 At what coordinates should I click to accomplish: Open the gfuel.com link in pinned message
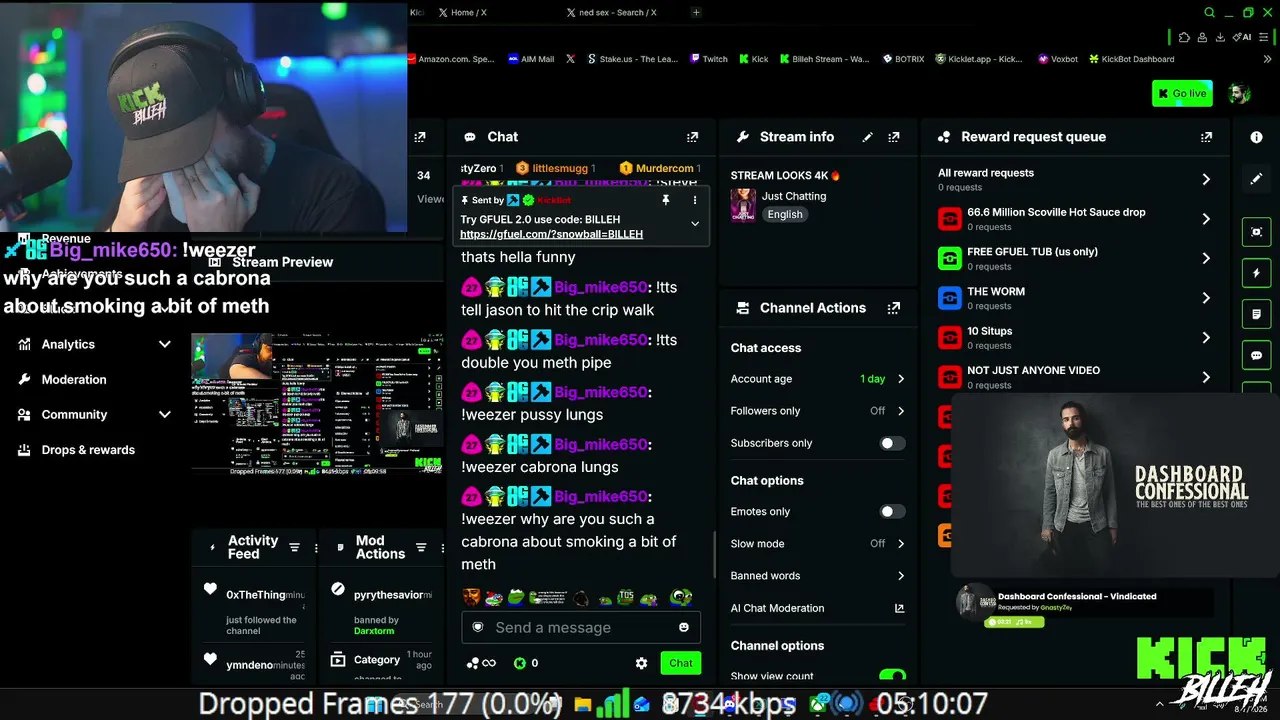tap(551, 234)
